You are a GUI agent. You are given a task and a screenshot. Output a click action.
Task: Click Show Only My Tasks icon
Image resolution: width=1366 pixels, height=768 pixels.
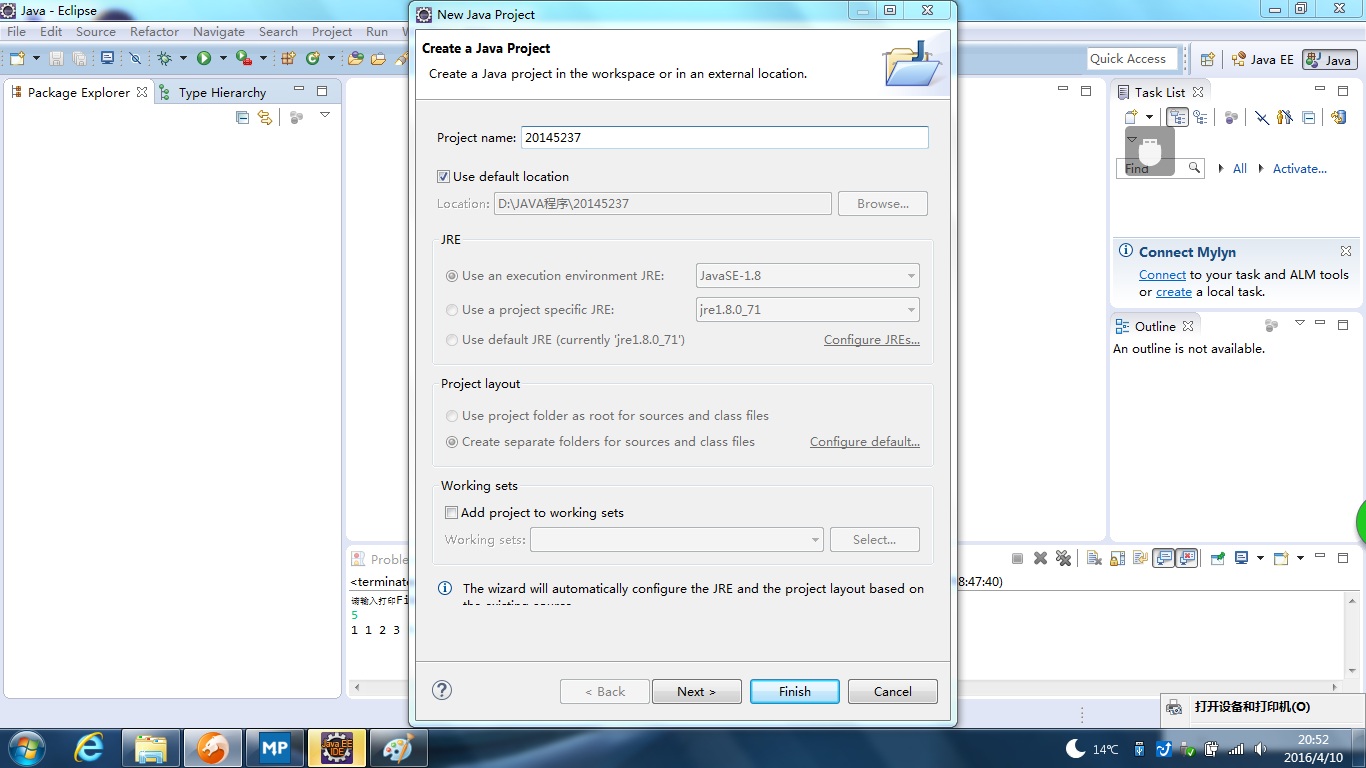pos(1285,117)
